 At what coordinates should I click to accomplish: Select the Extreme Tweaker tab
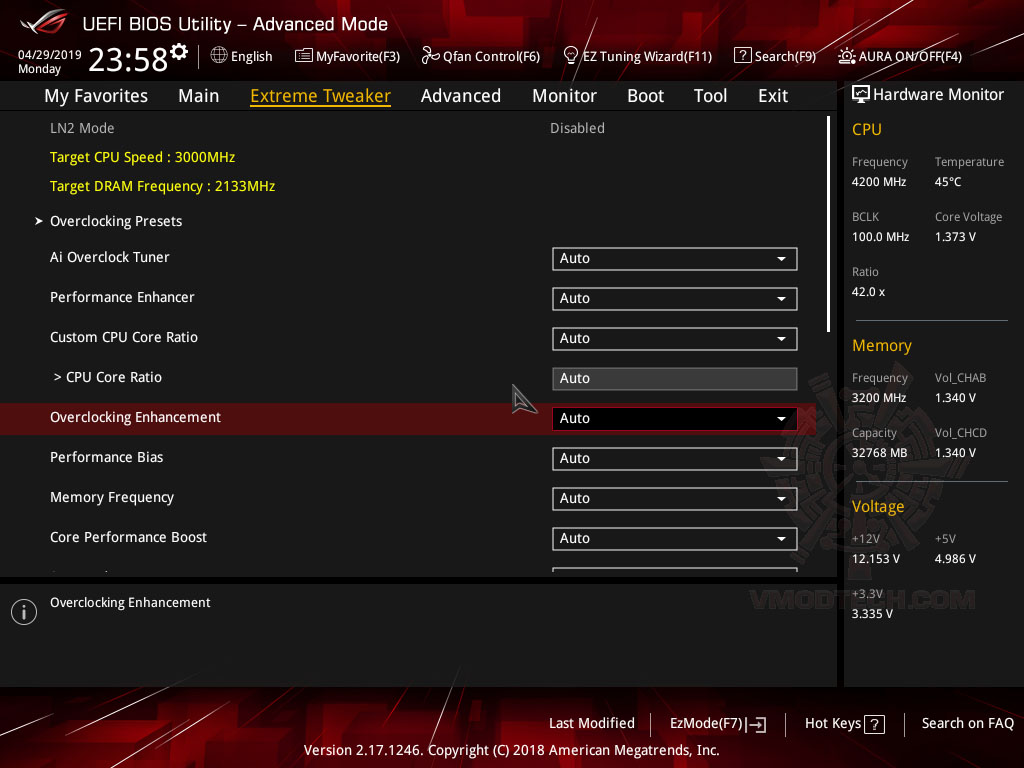[x=320, y=96]
